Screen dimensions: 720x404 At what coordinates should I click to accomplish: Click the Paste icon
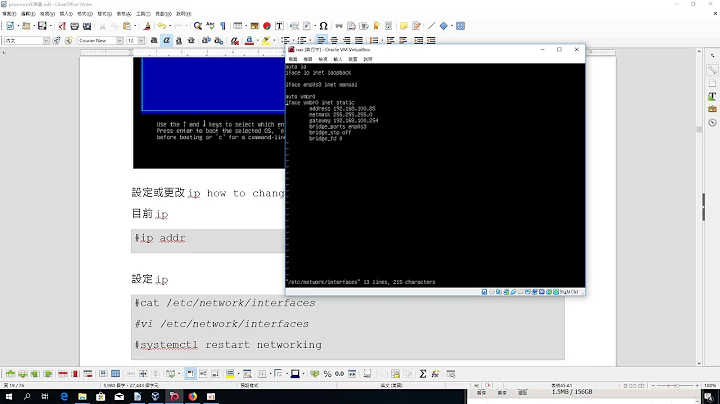(127, 26)
